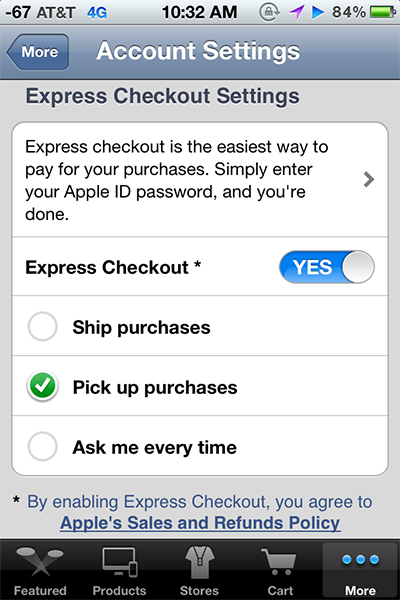Open Apple's Sales and Refunds Policy link
The image size is (400, 600).
click(200, 523)
